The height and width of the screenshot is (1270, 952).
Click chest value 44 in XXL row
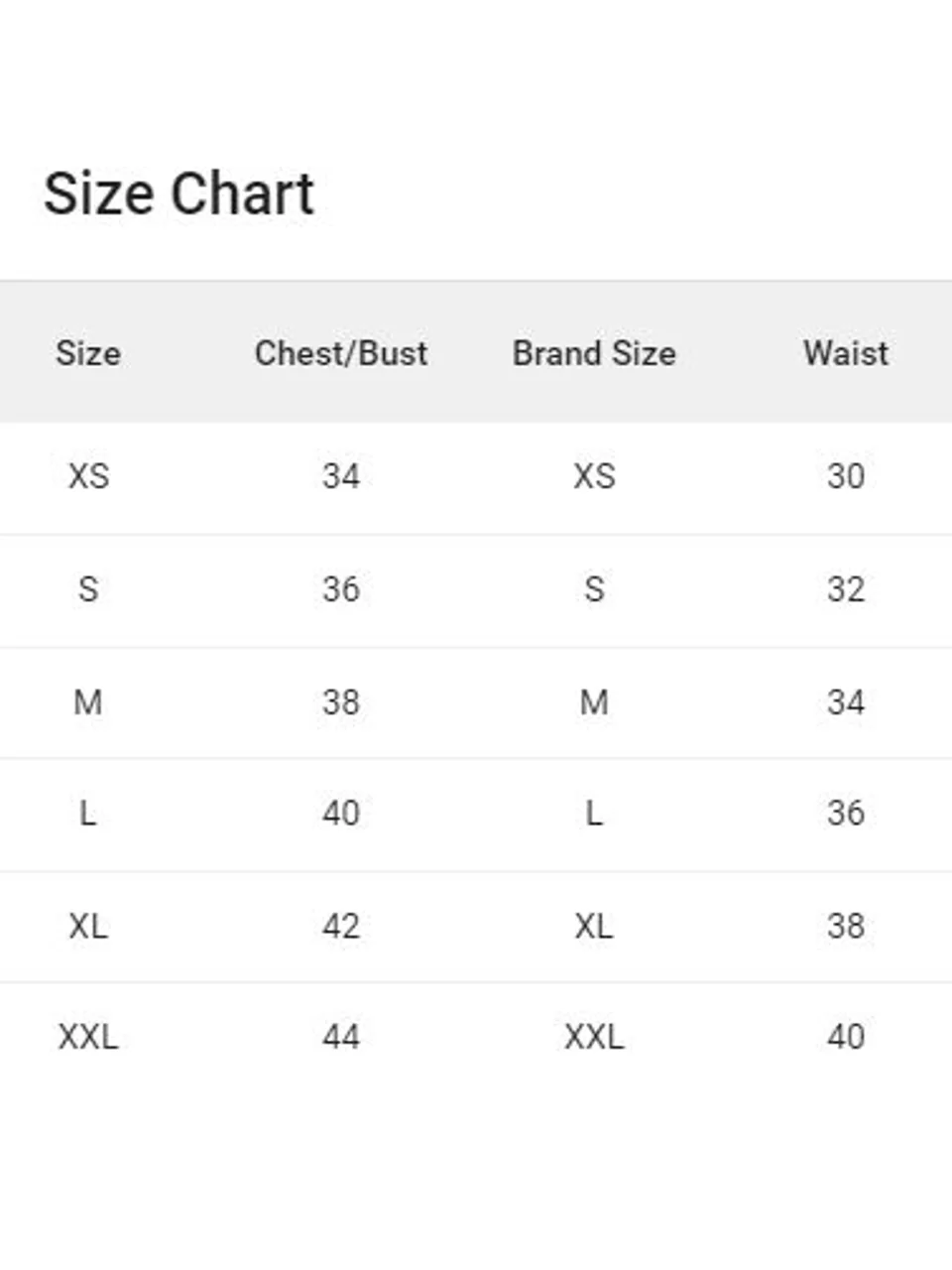pyautogui.click(x=341, y=1037)
